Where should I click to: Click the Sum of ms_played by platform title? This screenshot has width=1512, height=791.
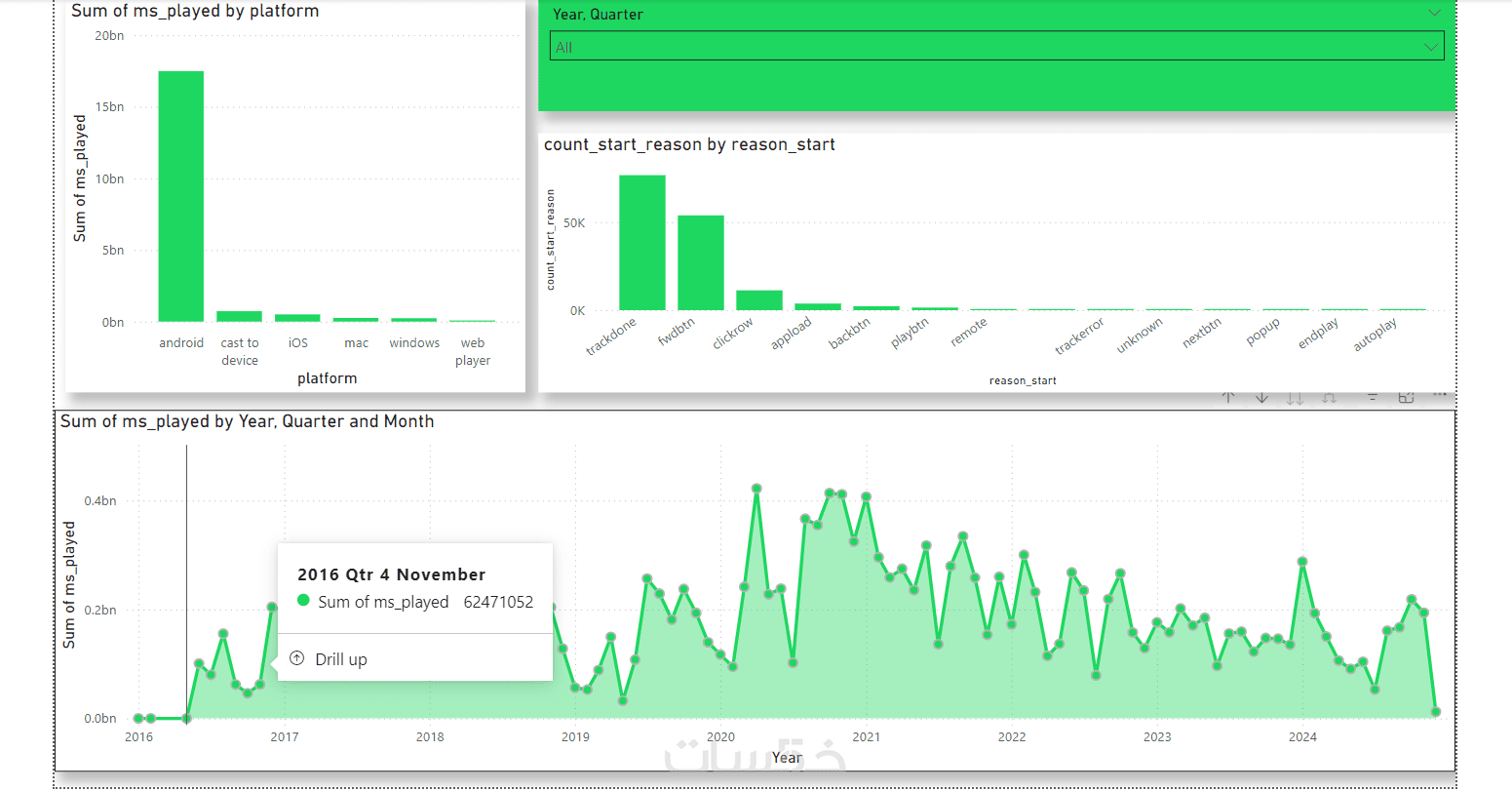[x=195, y=11]
